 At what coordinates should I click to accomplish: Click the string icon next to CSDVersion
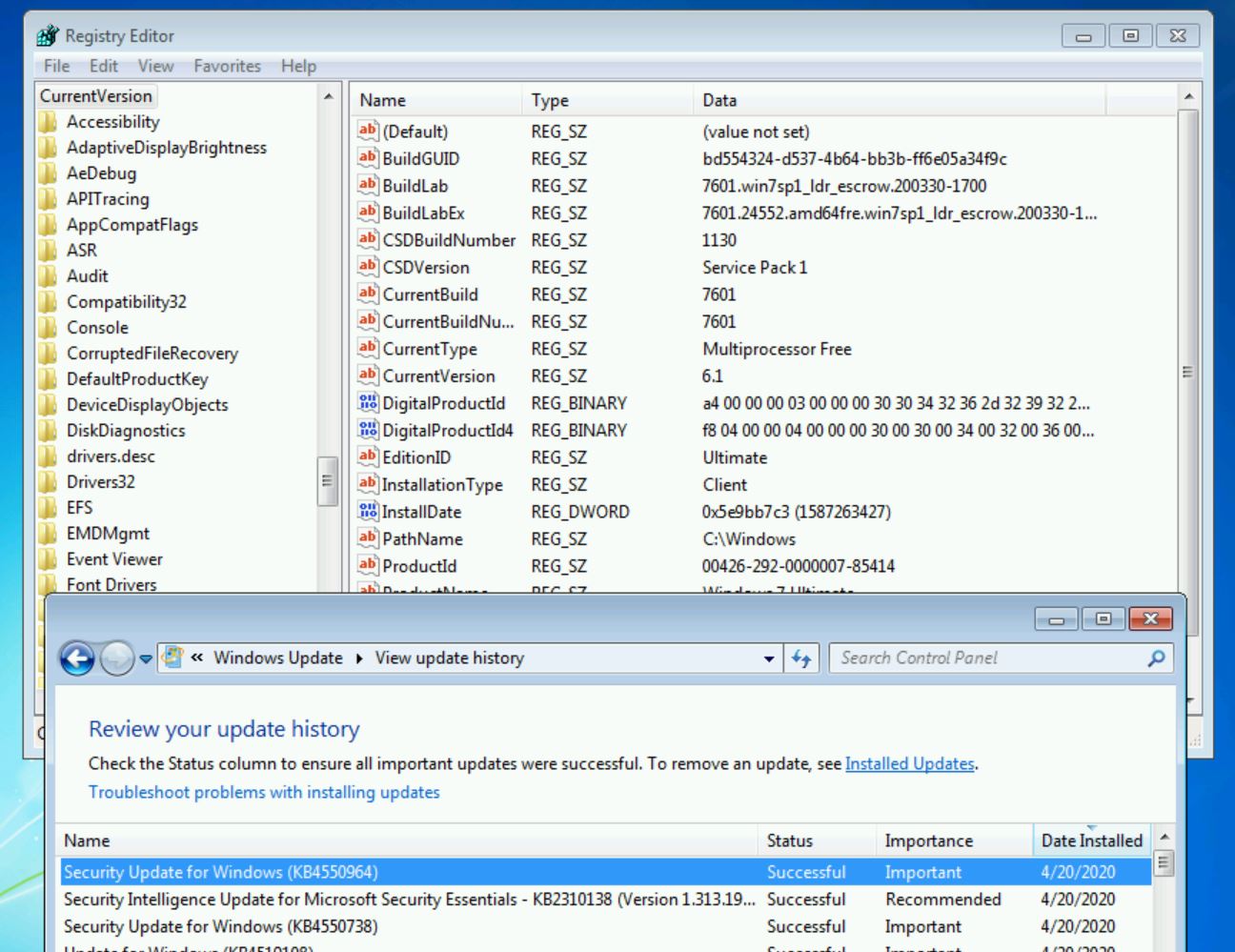click(368, 267)
